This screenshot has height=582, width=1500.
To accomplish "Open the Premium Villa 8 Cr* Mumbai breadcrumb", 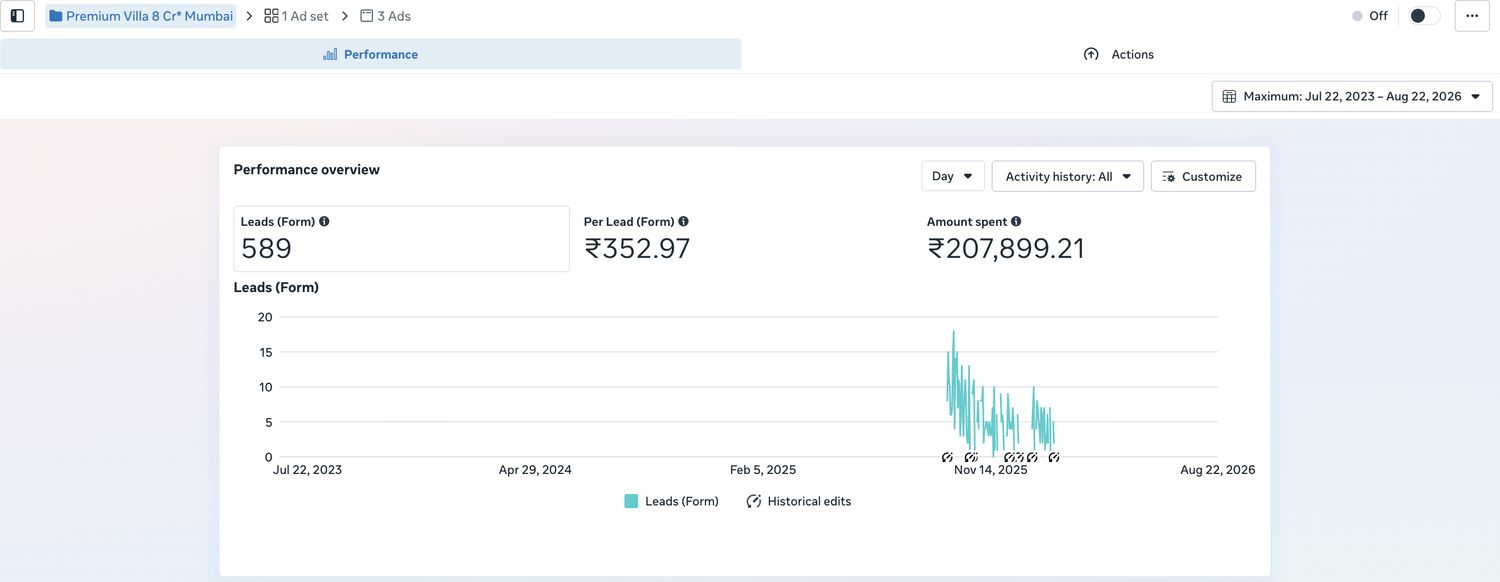I will [x=141, y=16].
